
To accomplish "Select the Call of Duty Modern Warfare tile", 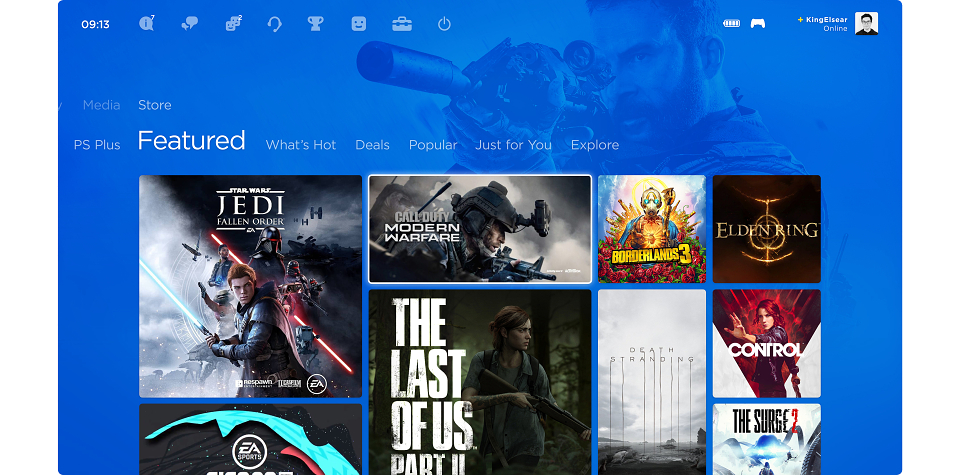I will (480, 229).
